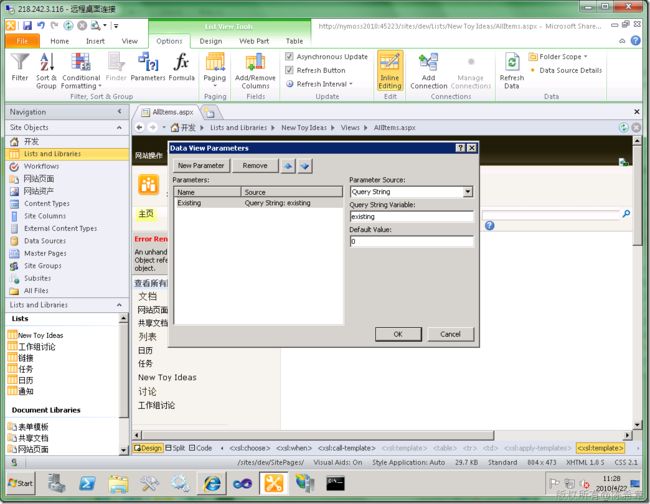Cancel the Data View Parameters dialog
This screenshot has height=504, width=650.
click(x=450, y=334)
